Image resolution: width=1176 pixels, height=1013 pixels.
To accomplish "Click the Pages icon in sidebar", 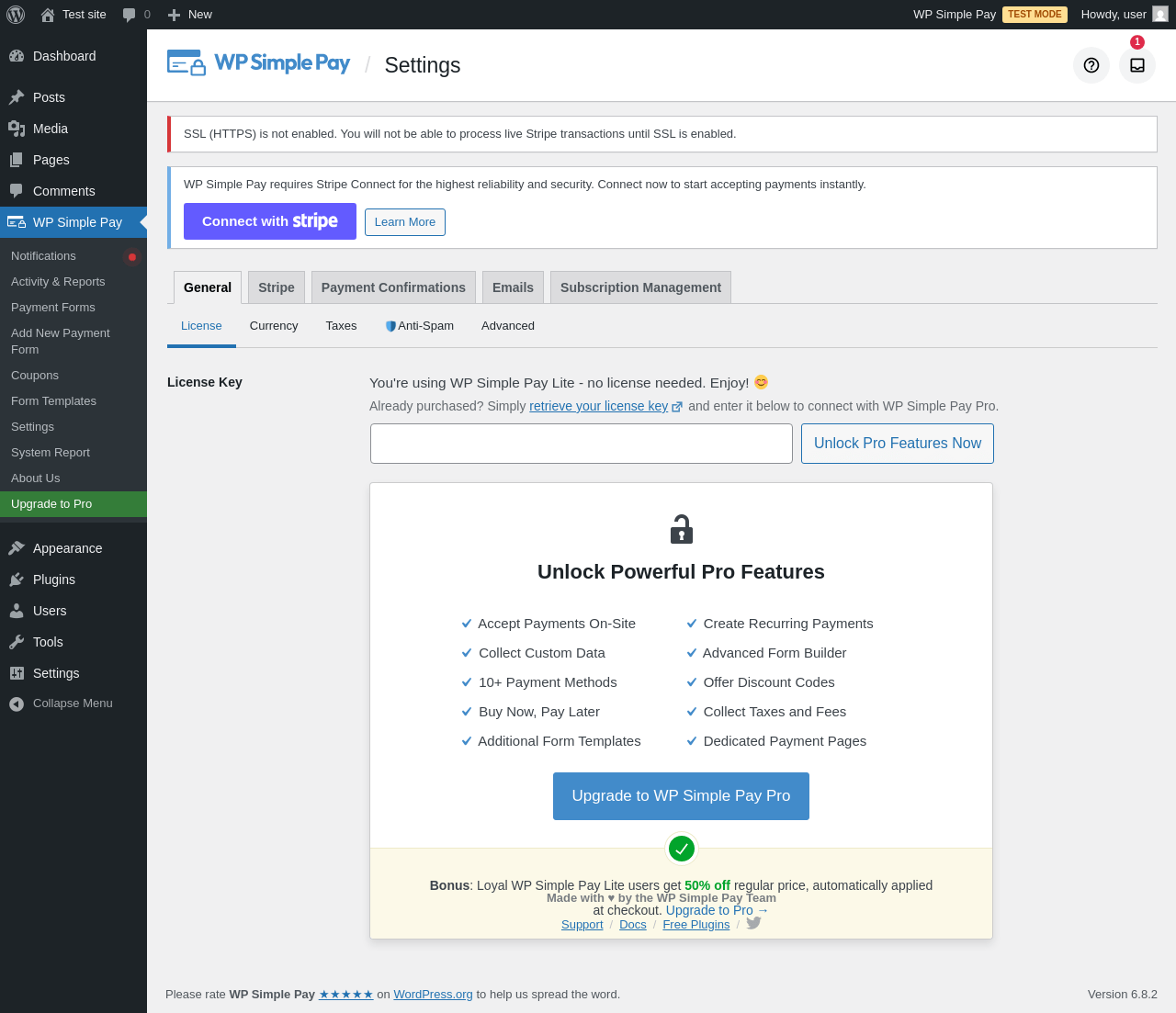I will click(x=17, y=160).
